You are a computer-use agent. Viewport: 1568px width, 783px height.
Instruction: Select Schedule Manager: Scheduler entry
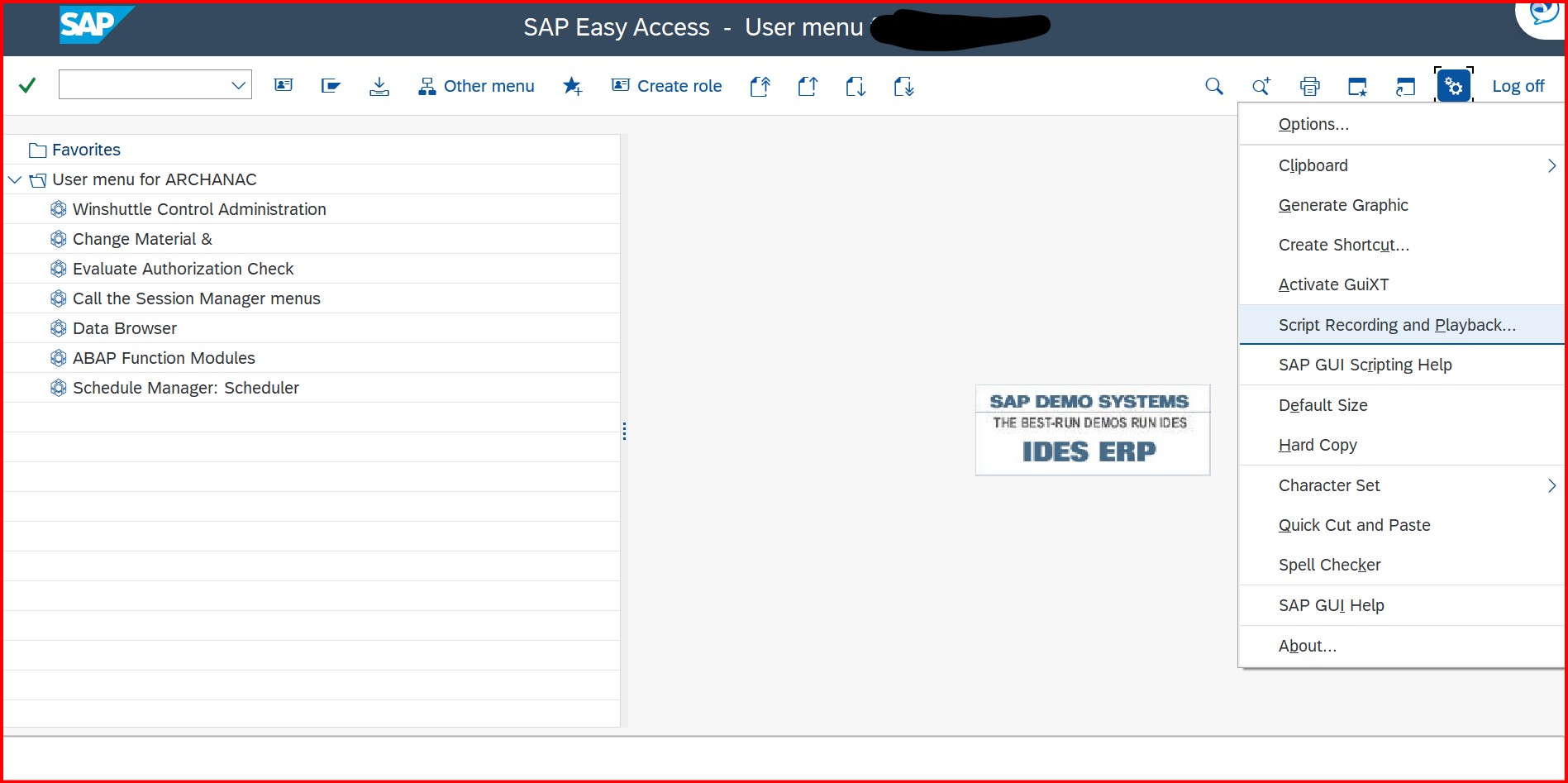(x=186, y=388)
